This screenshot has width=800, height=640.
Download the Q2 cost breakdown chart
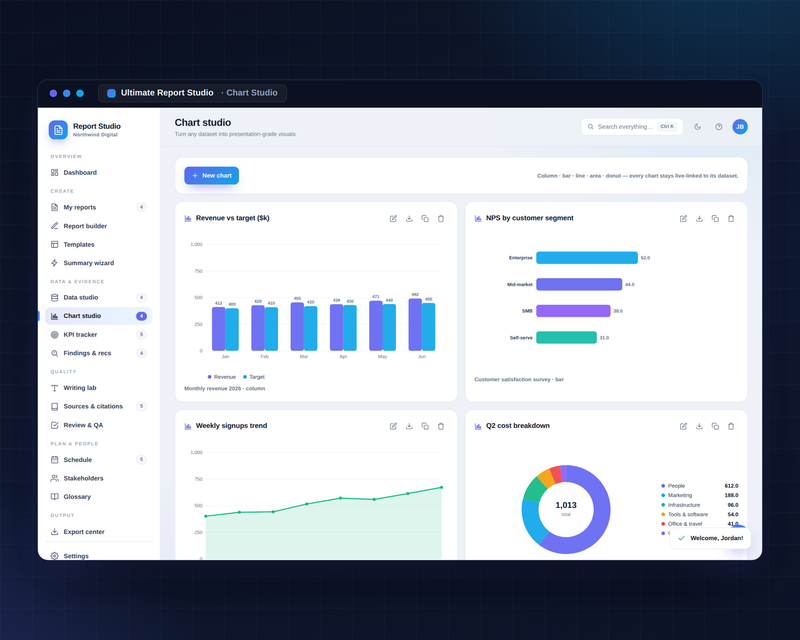tap(699, 426)
